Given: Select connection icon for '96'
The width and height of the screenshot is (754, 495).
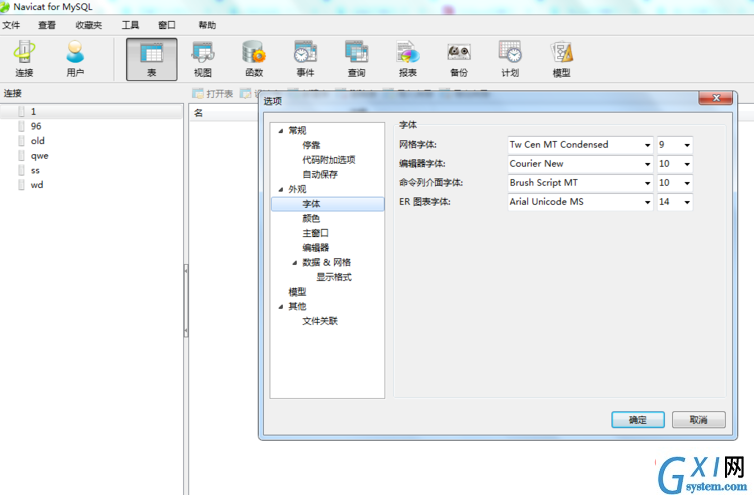Looking at the screenshot, I should [x=21, y=126].
